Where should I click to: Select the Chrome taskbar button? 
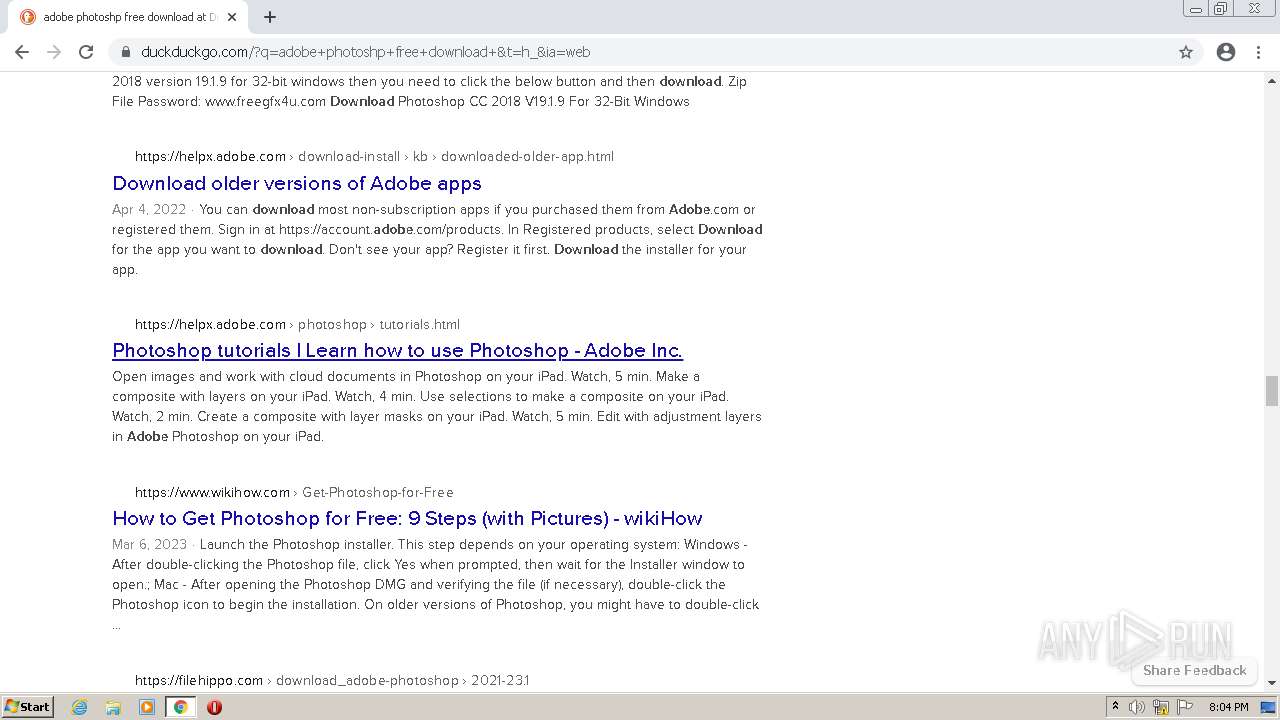(x=181, y=707)
